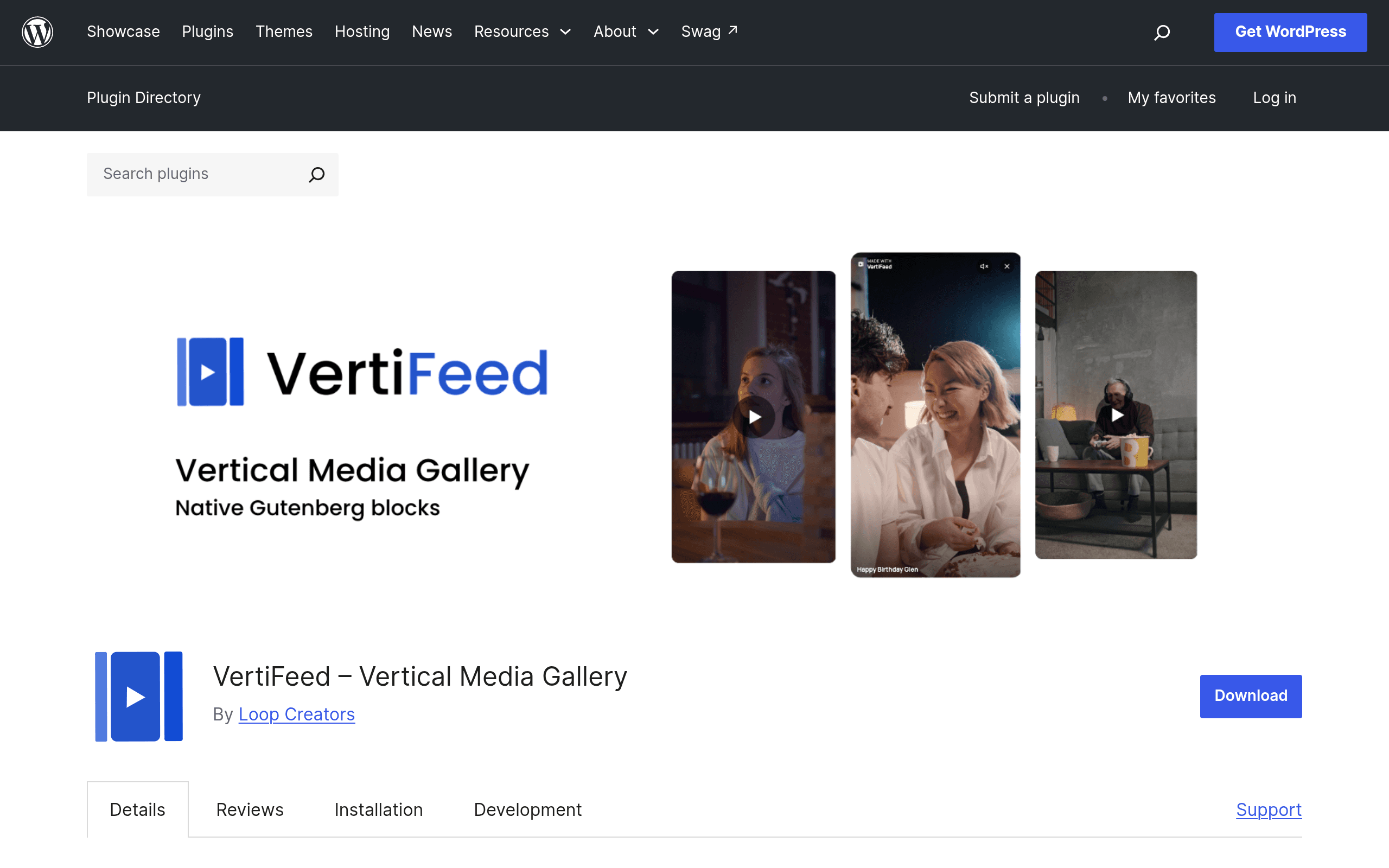
Task: Open the site search magnifier icon
Action: [1162, 32]
